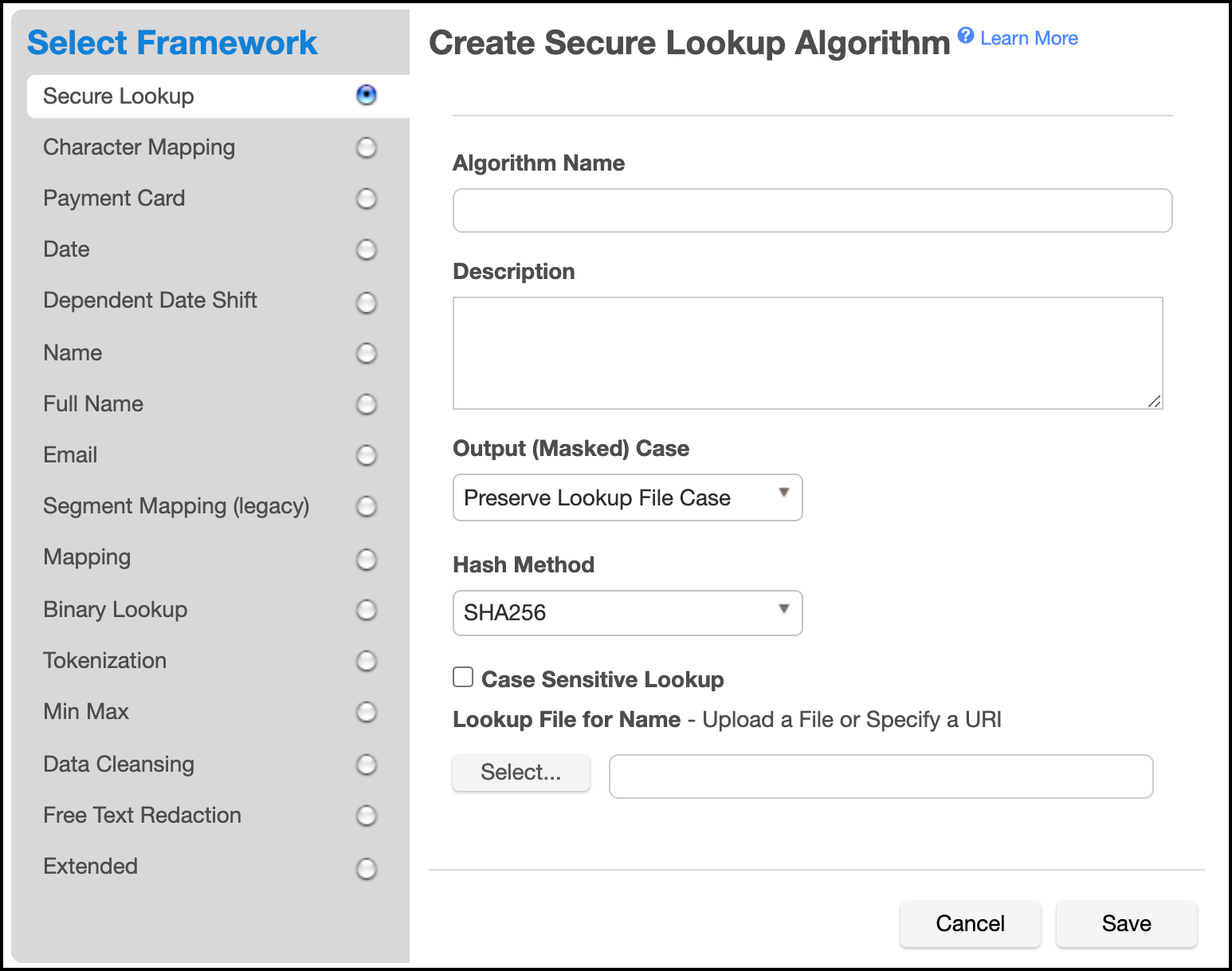This screenshot has width=1232, height=971.
Task: Click the lookup file URI input field
Action: pos(881,776)
